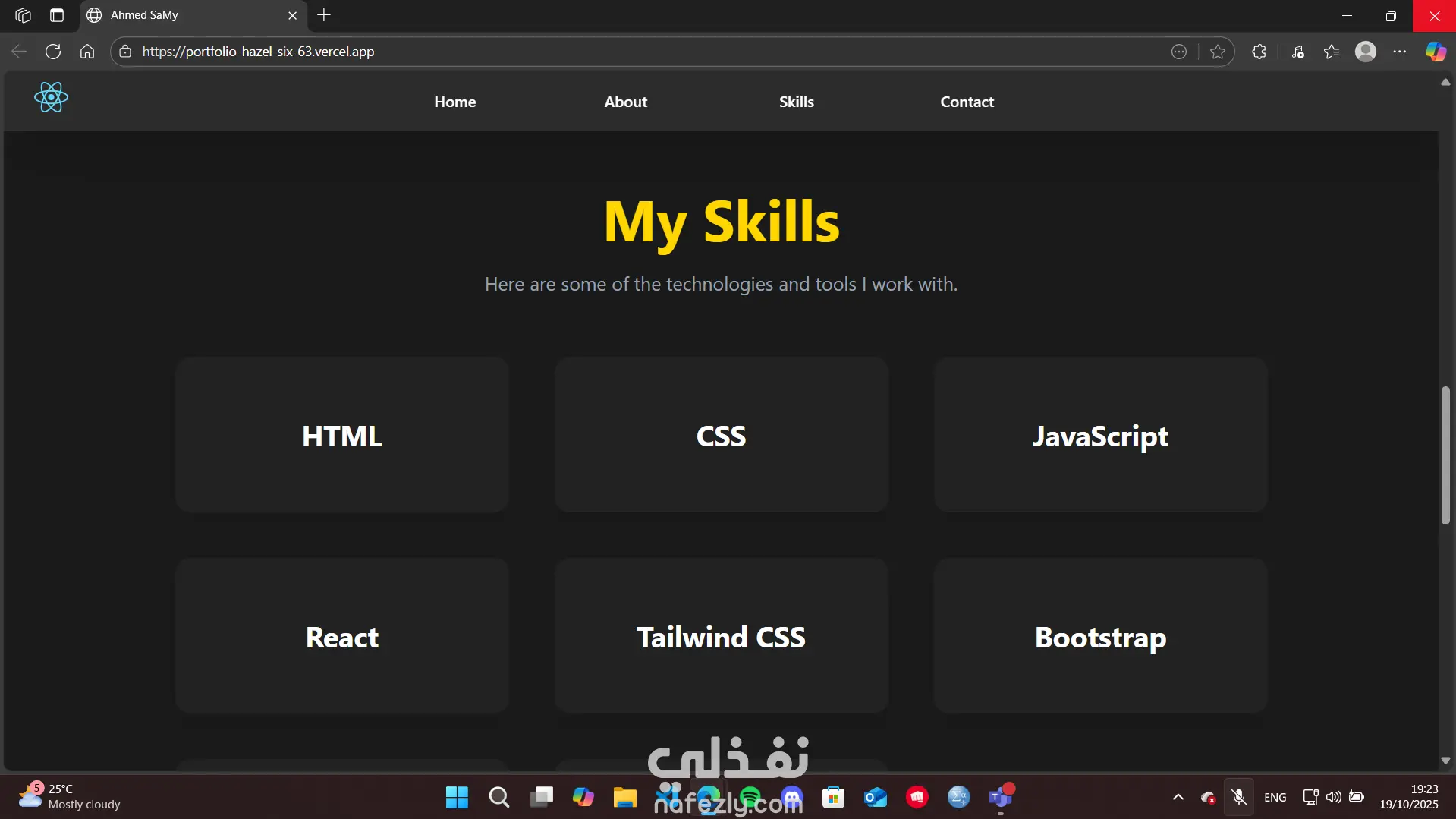Image resolution: width=1456 pixels, height=819 pixels.
Task: Reload the current page
Action: tap(53, 52)
